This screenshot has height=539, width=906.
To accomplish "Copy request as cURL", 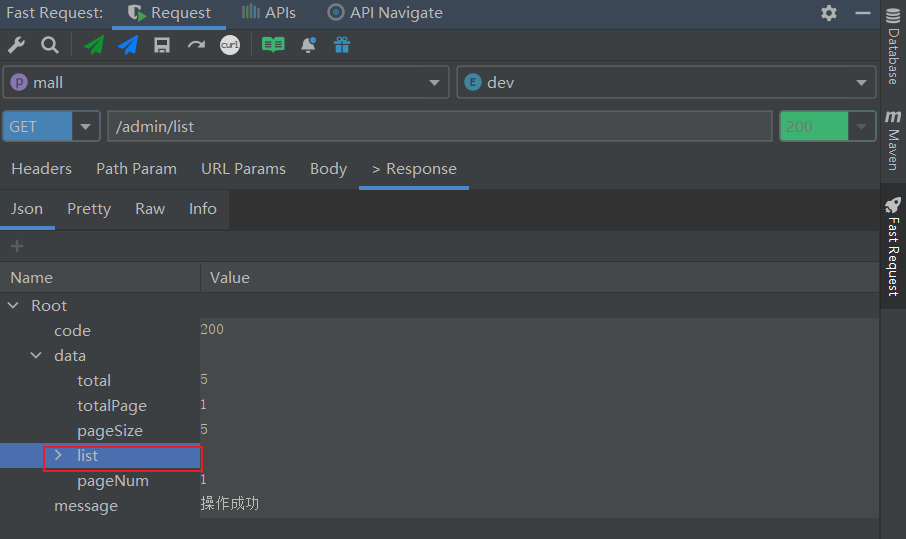I will [230, 45].
